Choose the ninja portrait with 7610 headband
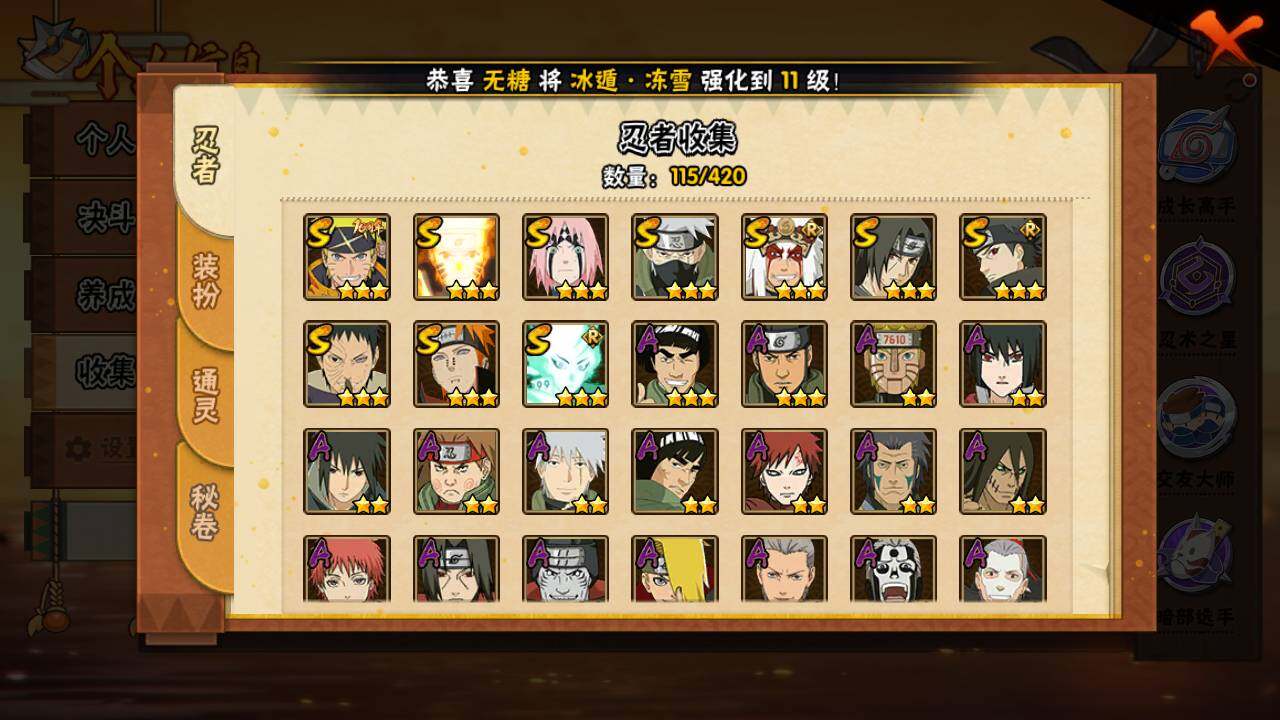 (x=893, y=364)
